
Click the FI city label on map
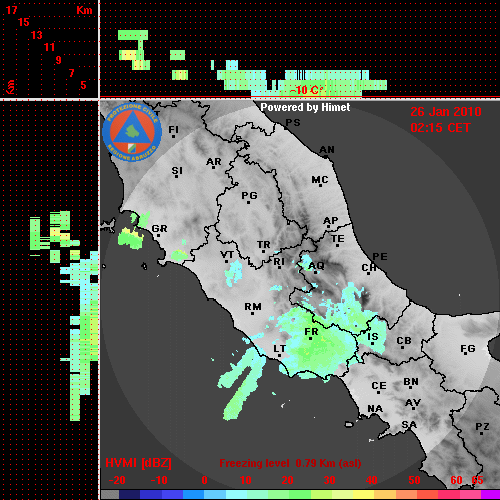(x=173, y=129)
